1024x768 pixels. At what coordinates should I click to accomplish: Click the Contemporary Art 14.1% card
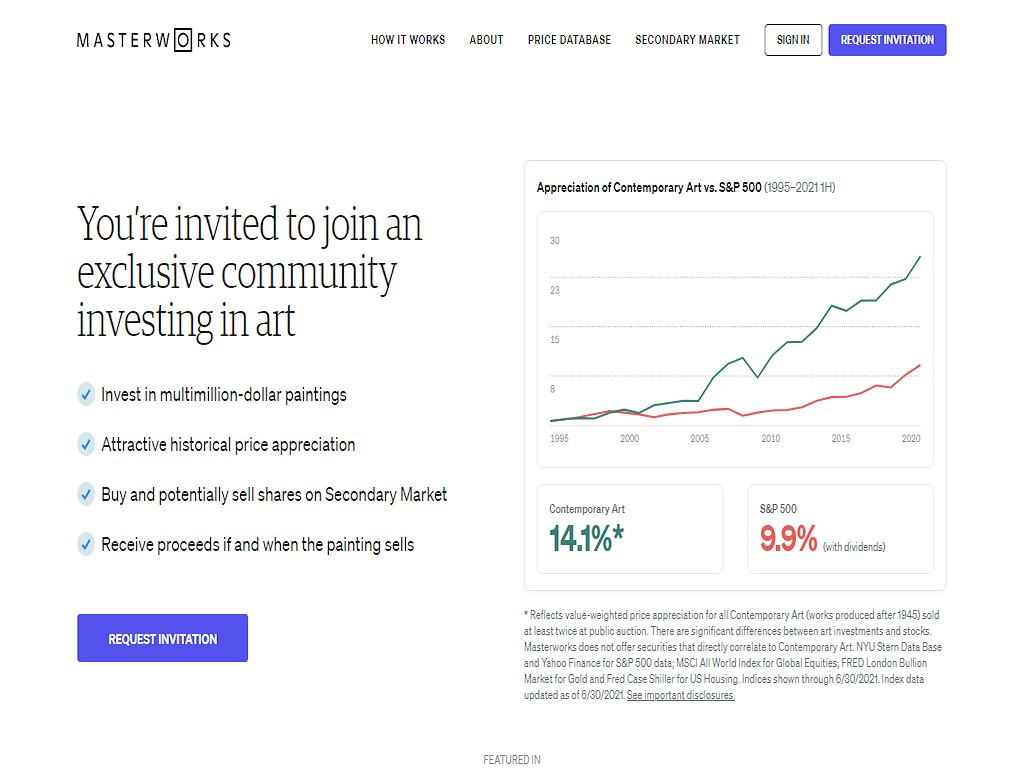click(630, 529)
